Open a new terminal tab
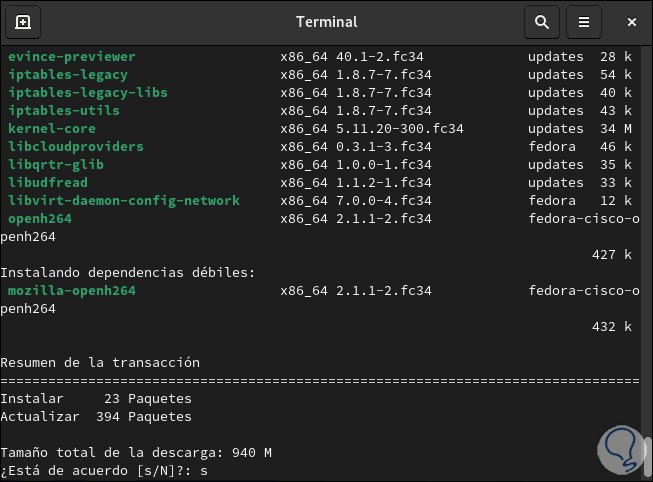This screenshot has height=482, width=653. coord(23,22)
